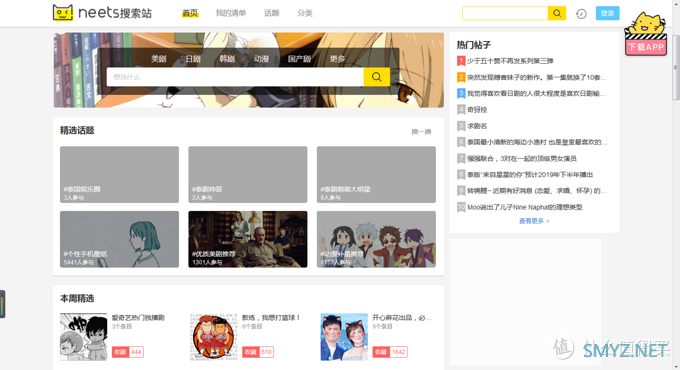Open hot post 强强联合 顶级男女演员
Screen dimensions: 680x370
click(x=522, y=158)
